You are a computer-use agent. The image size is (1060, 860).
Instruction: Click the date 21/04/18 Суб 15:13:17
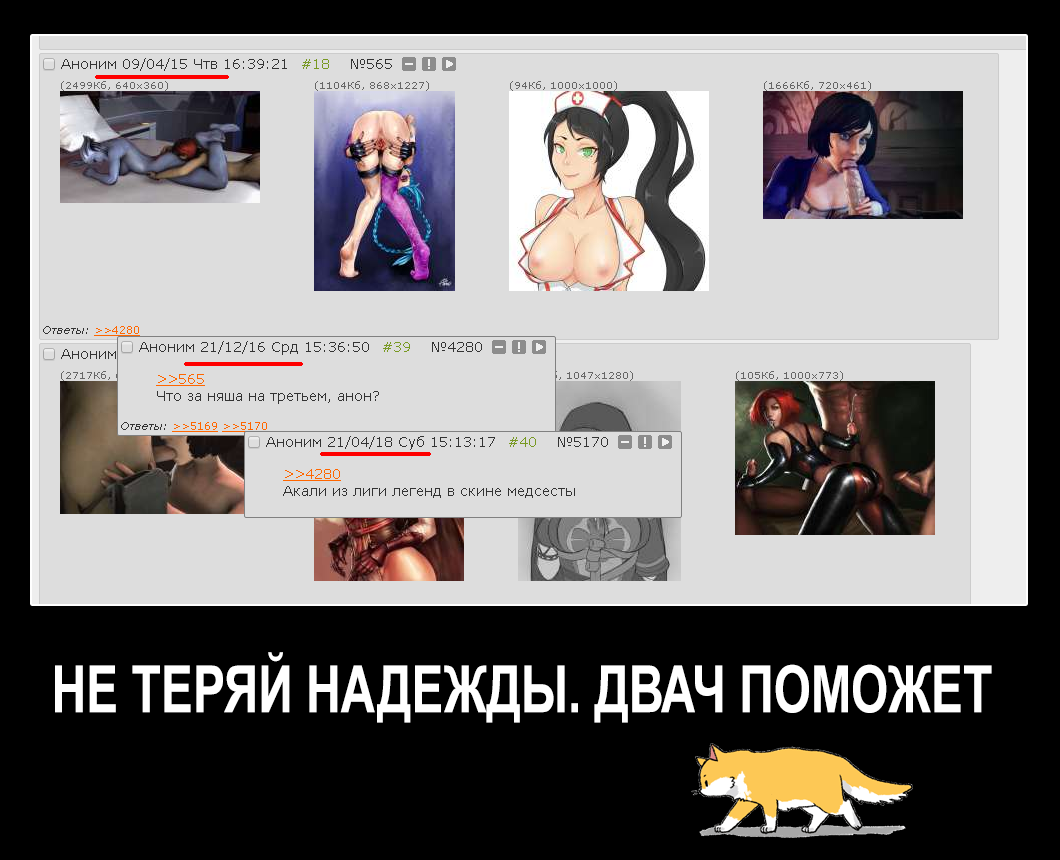click(x=411, y=442)
